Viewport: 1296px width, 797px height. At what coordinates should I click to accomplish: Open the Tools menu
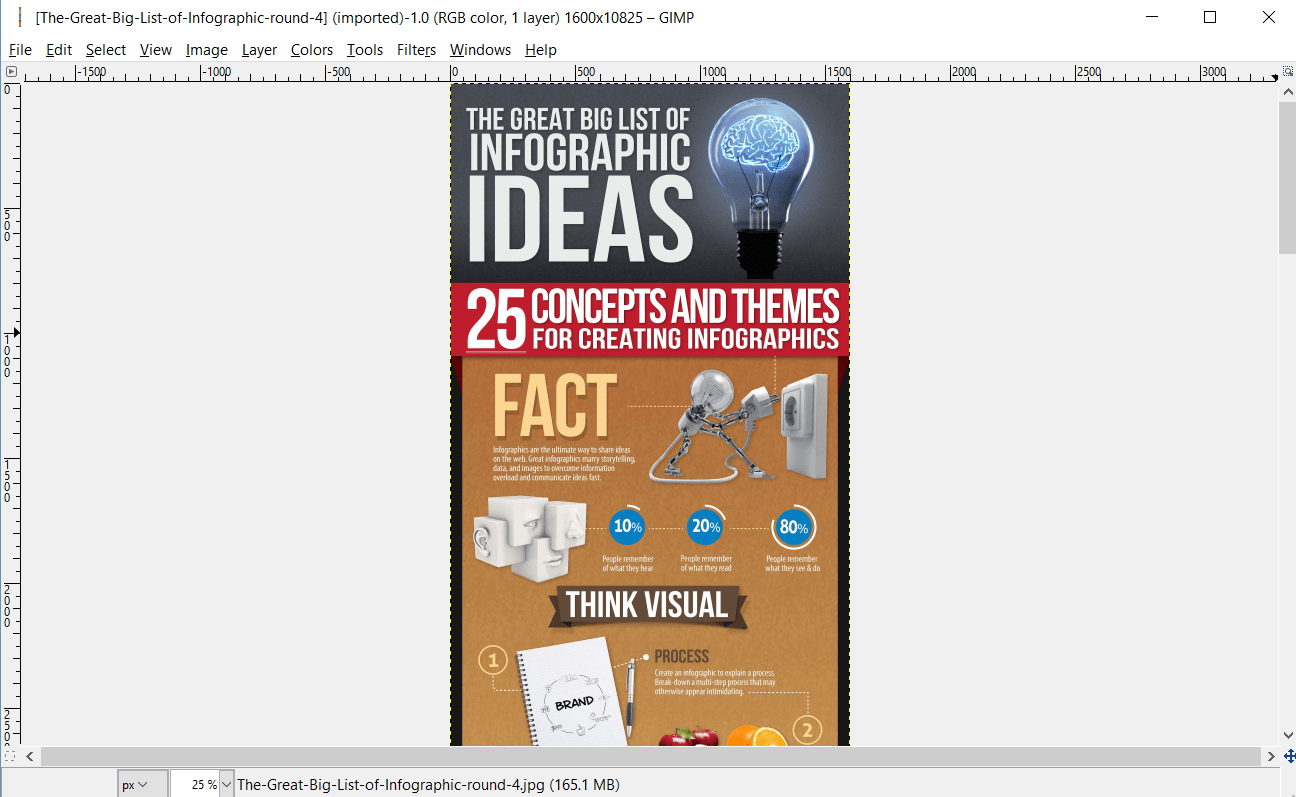pos(364,49)
